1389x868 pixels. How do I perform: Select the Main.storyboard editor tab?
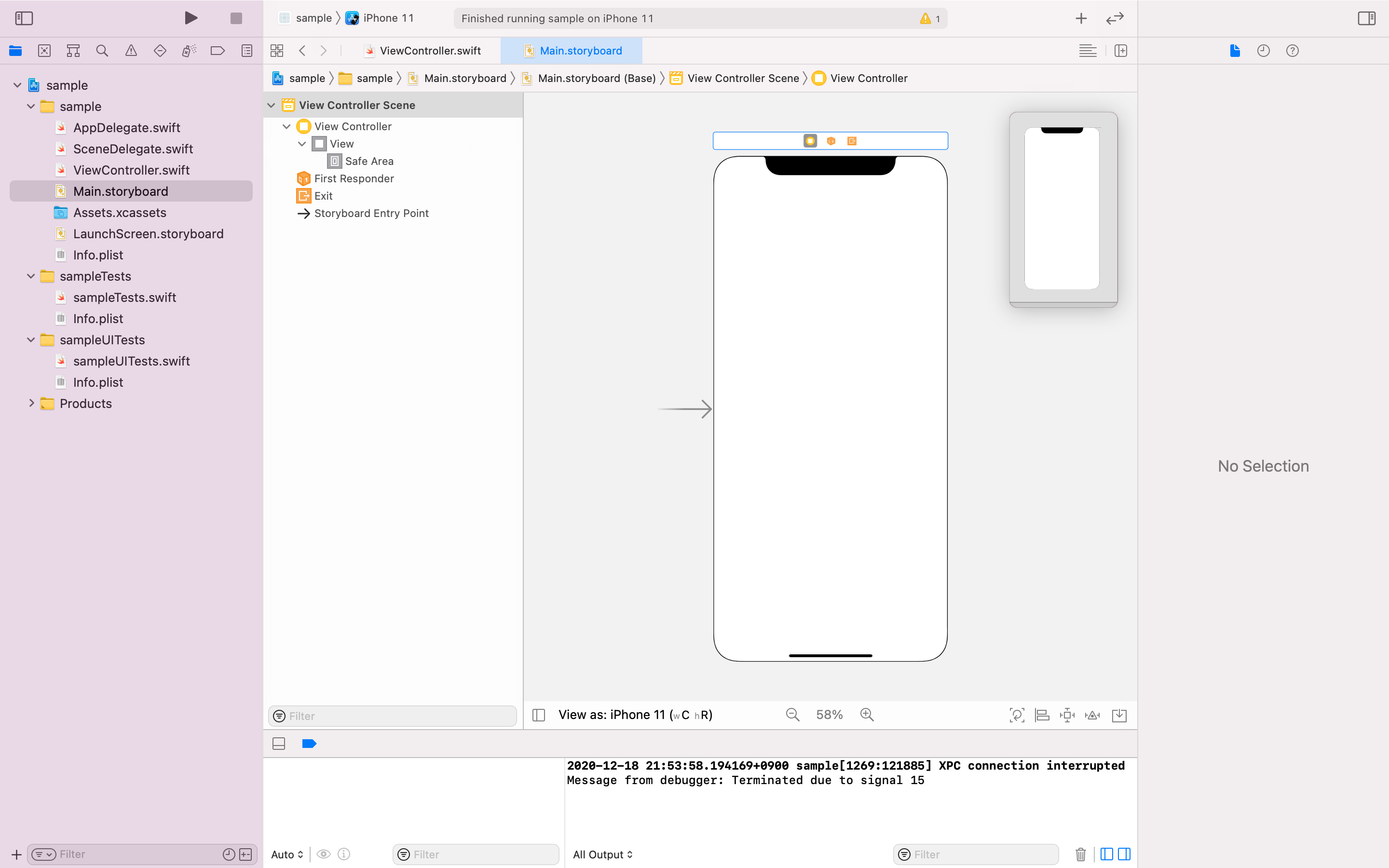tap(580, 51)
